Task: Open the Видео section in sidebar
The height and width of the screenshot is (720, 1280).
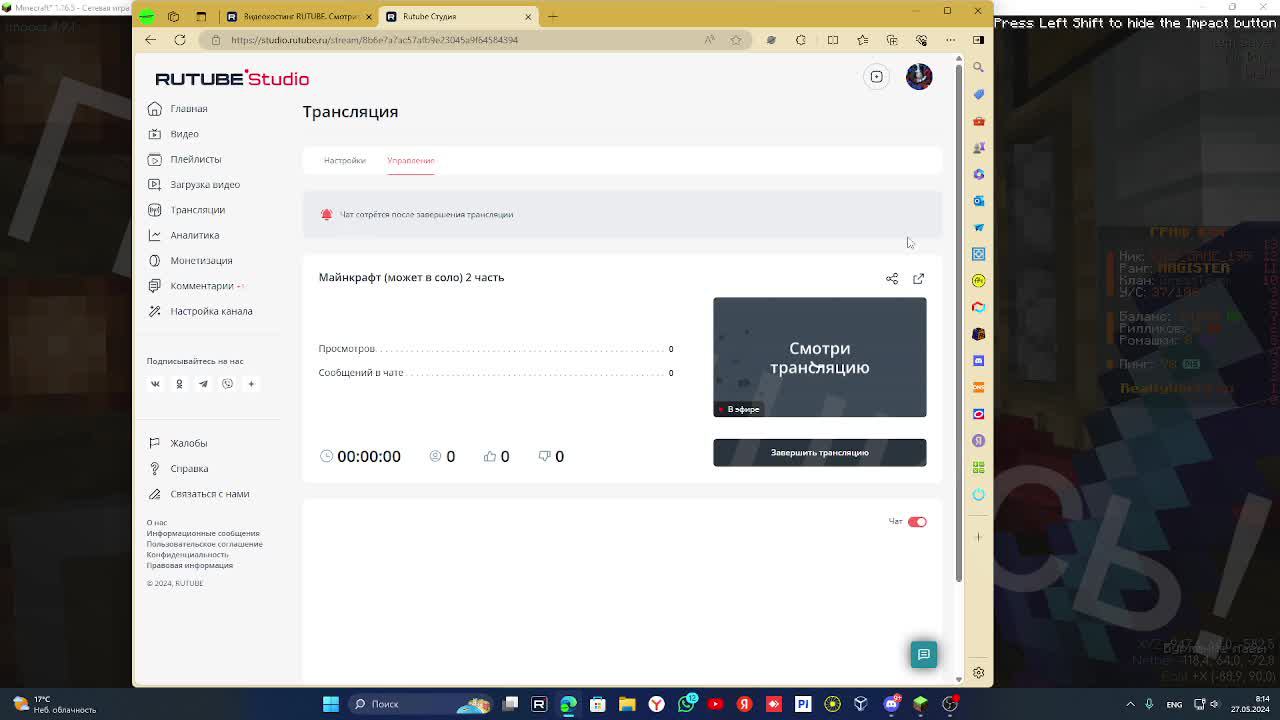Action: click(173, 134)
